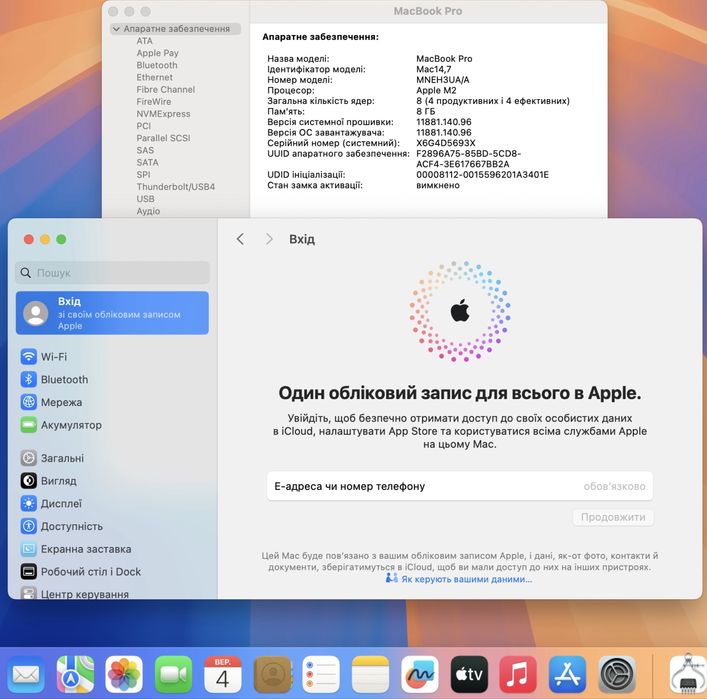This screenshot has height=699, width=707.
Task: Select NVMExpress in System Information sidebar
Action: (163, 114)
